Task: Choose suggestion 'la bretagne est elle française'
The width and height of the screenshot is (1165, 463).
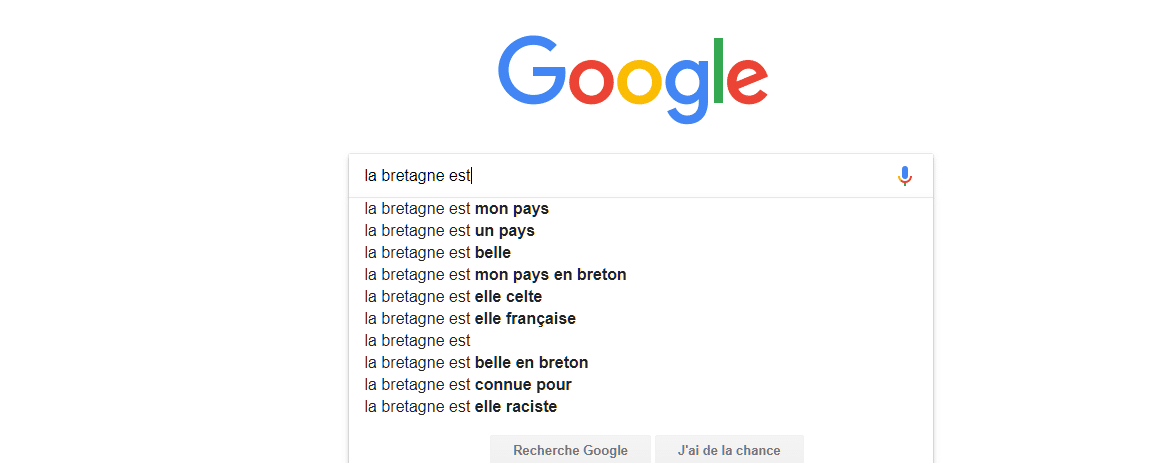Action: tap(640, 319)
